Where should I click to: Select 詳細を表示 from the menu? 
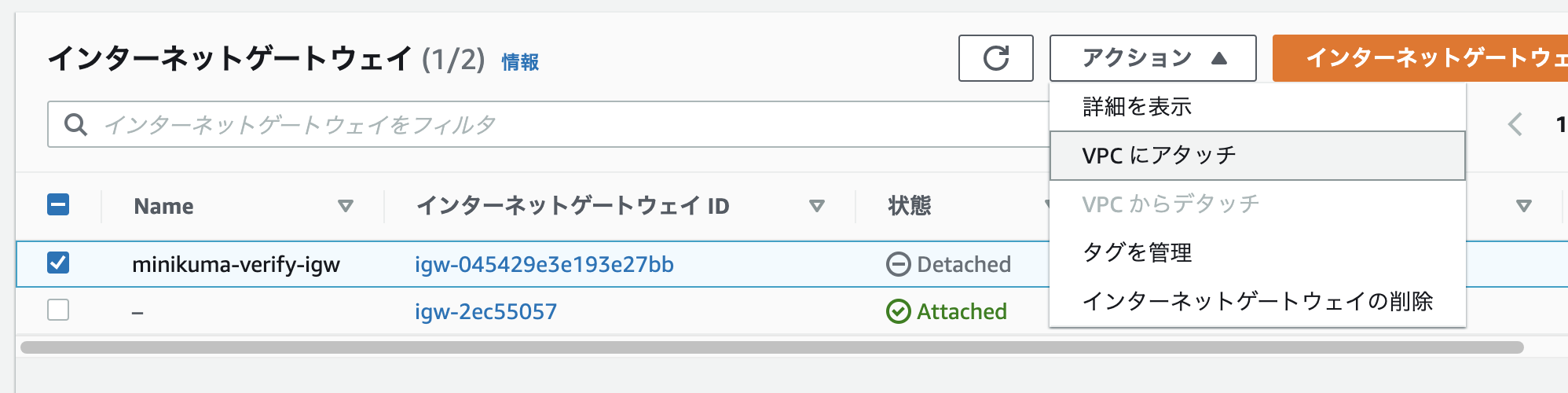tap(1137, 107)
